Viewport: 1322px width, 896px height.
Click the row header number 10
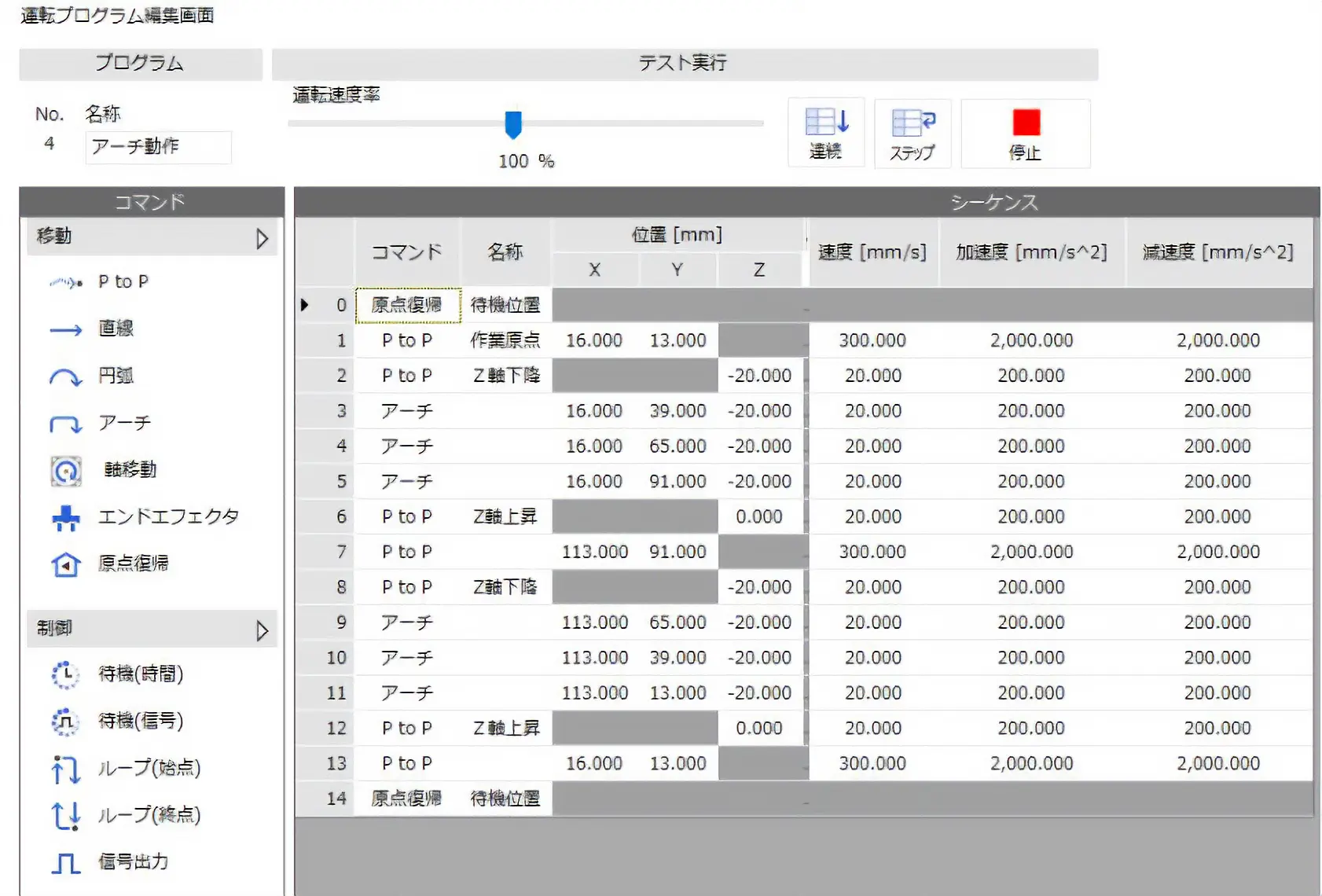pyautogui.click(x=325, y=658)
